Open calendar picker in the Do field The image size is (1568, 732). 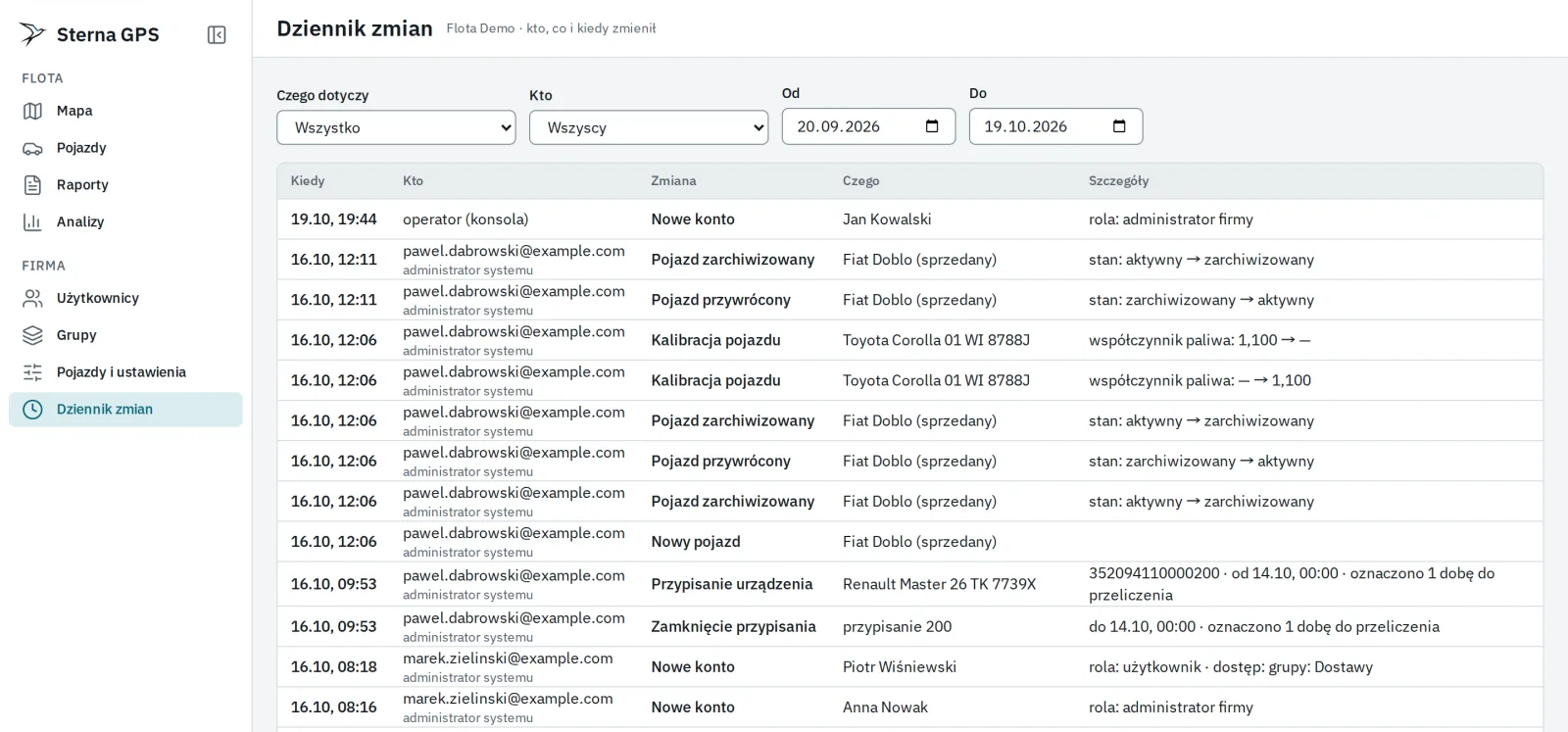[x=1119, y=126]
